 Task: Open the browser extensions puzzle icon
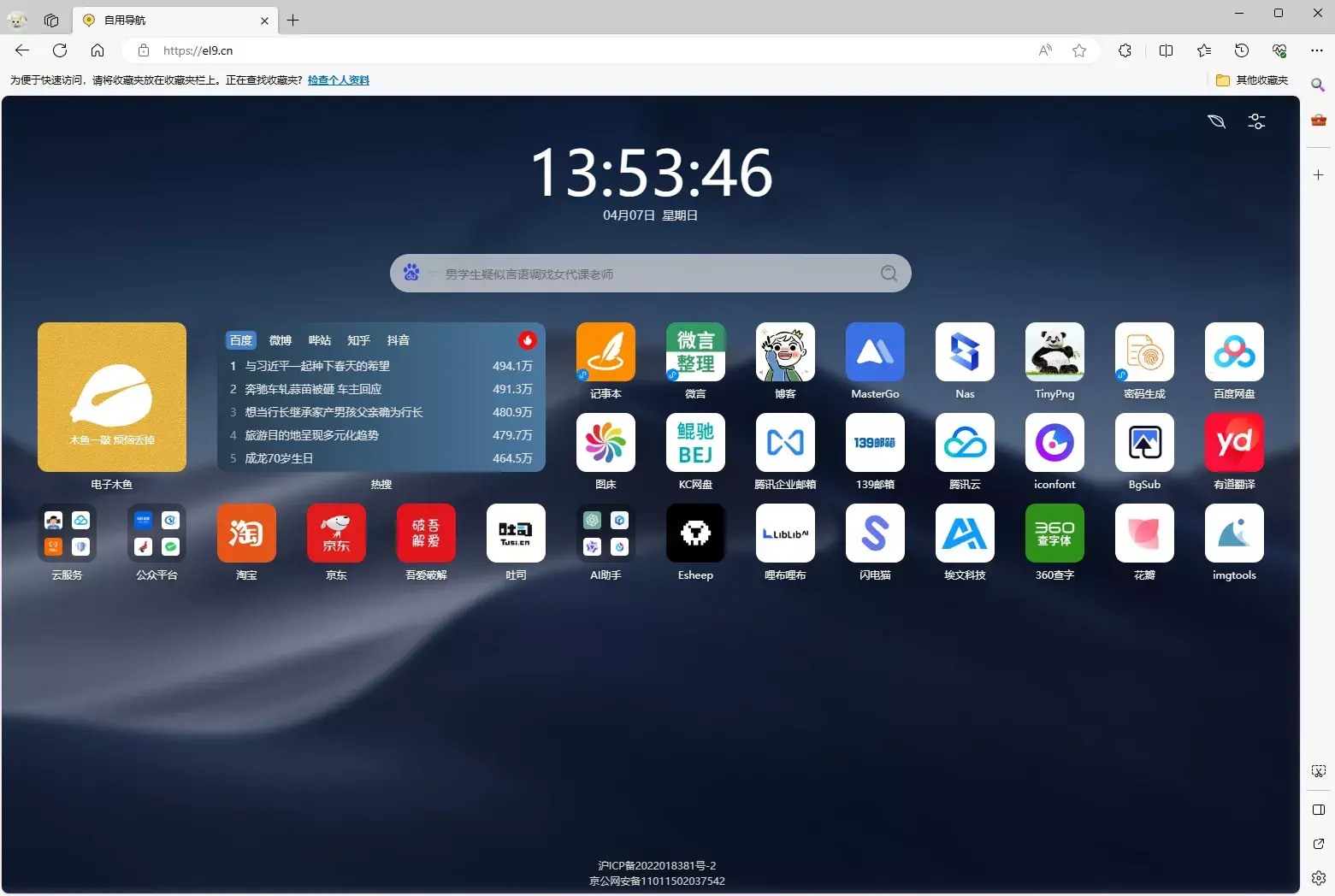[1125, 50]
